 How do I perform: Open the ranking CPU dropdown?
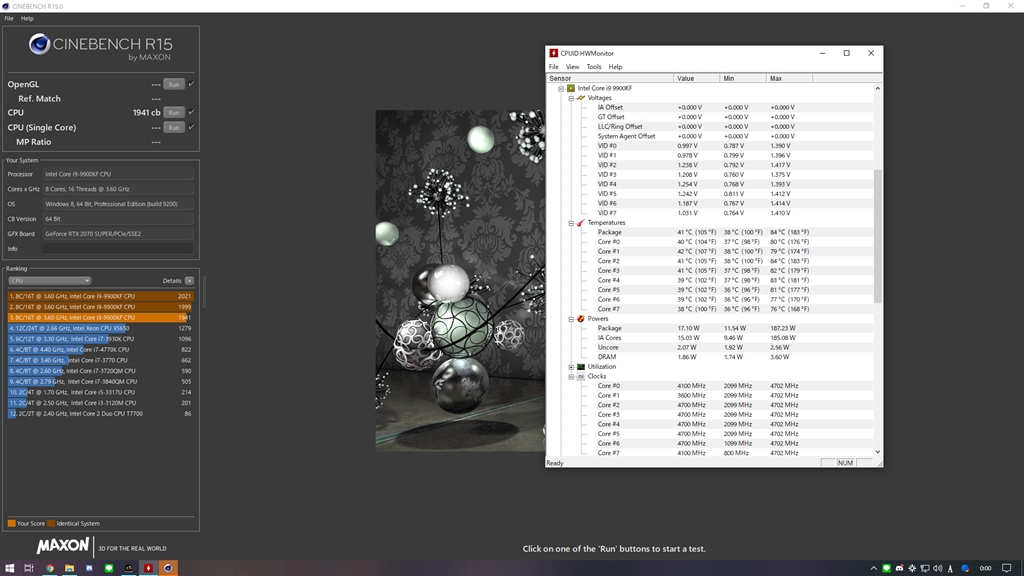[50, 281]
